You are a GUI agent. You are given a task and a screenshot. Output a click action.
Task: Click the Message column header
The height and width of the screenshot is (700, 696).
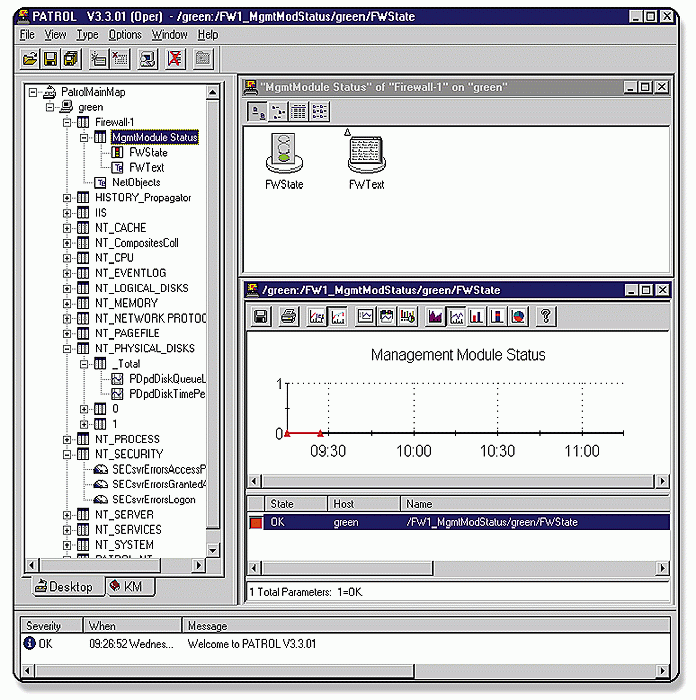[x=426, y=625]
